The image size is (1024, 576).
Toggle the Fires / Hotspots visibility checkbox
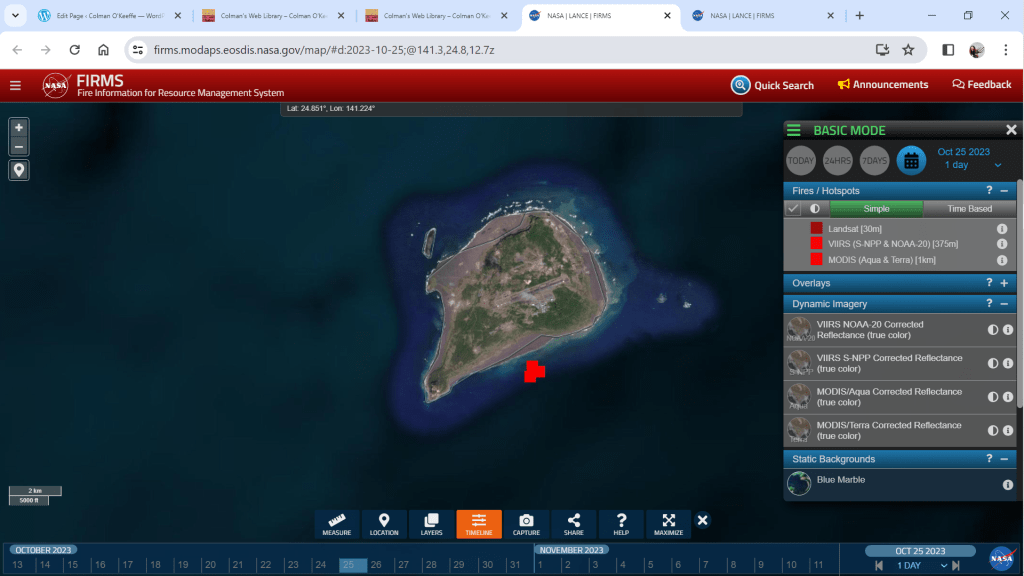(793, 208)
